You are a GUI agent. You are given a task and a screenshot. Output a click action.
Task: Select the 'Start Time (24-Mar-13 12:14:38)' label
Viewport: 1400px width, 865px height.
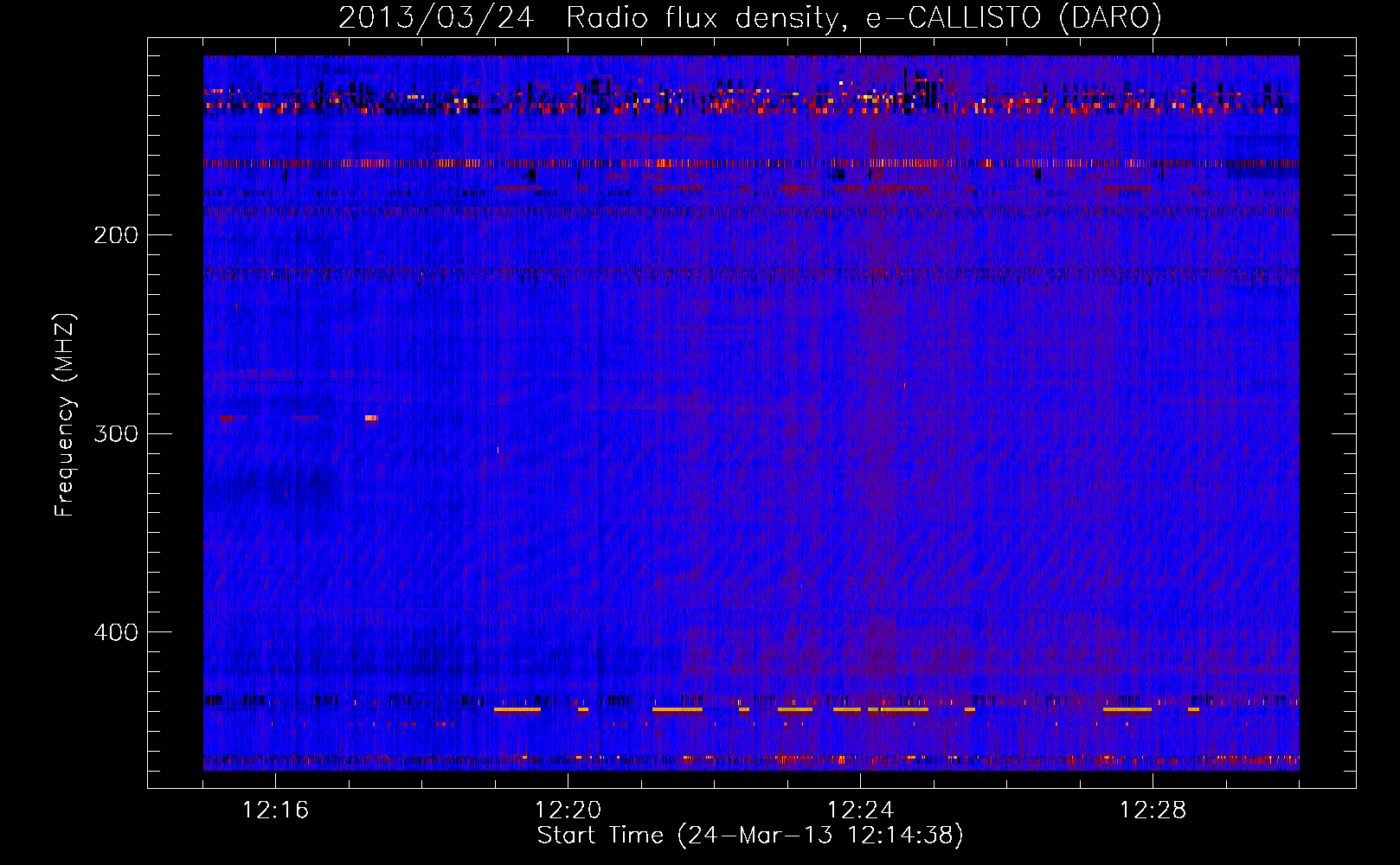(750, 836)
